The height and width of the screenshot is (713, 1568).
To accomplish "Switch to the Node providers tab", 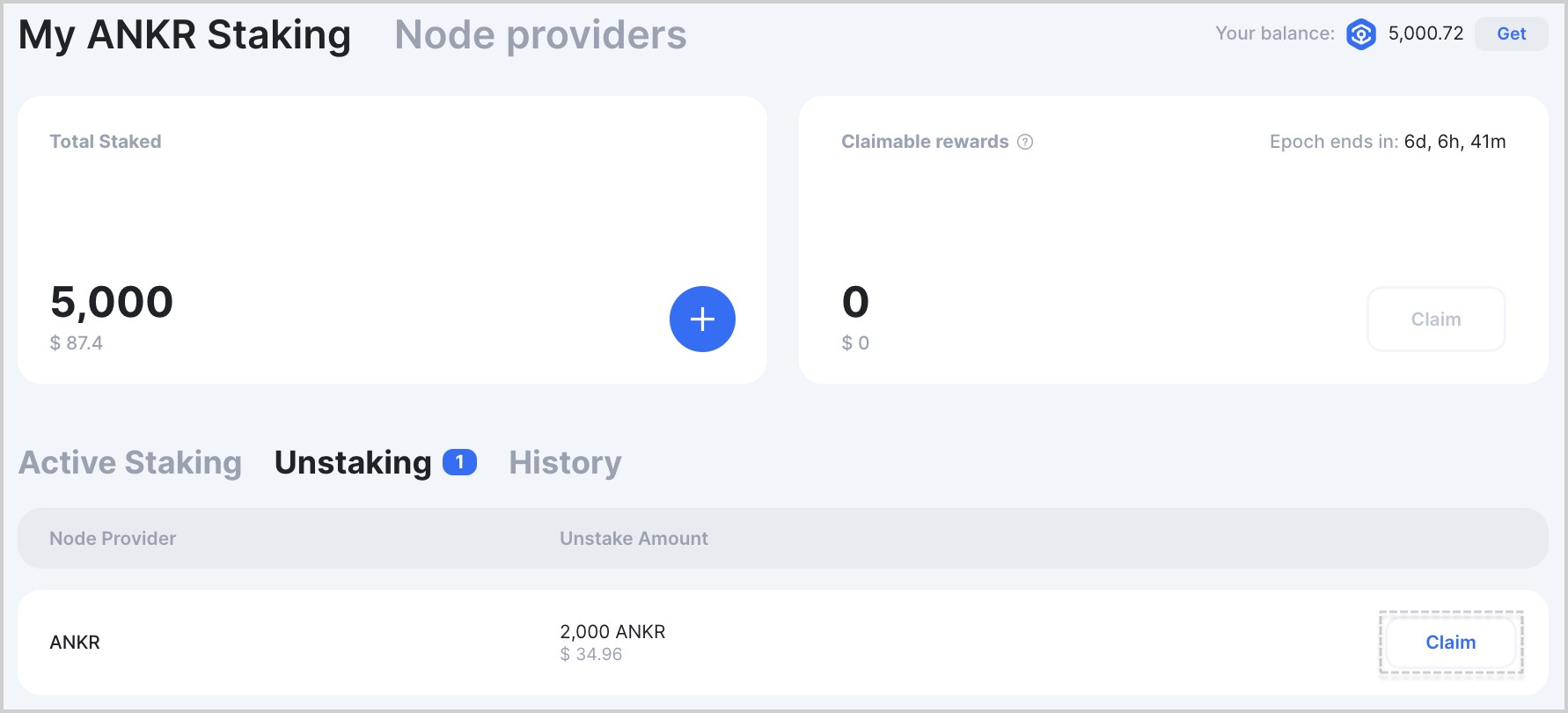I will (x=540, y=35).
